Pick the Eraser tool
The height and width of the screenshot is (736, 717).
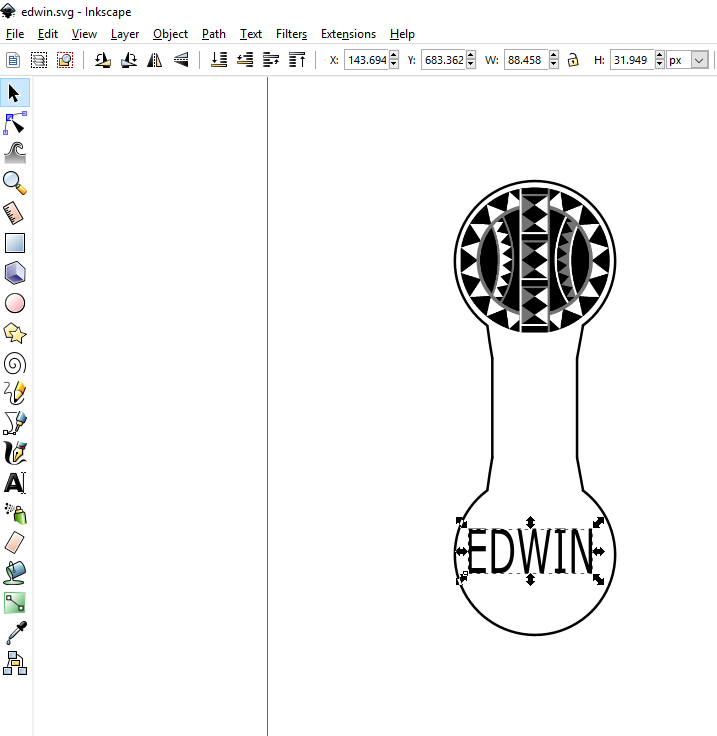pos(15,543)
